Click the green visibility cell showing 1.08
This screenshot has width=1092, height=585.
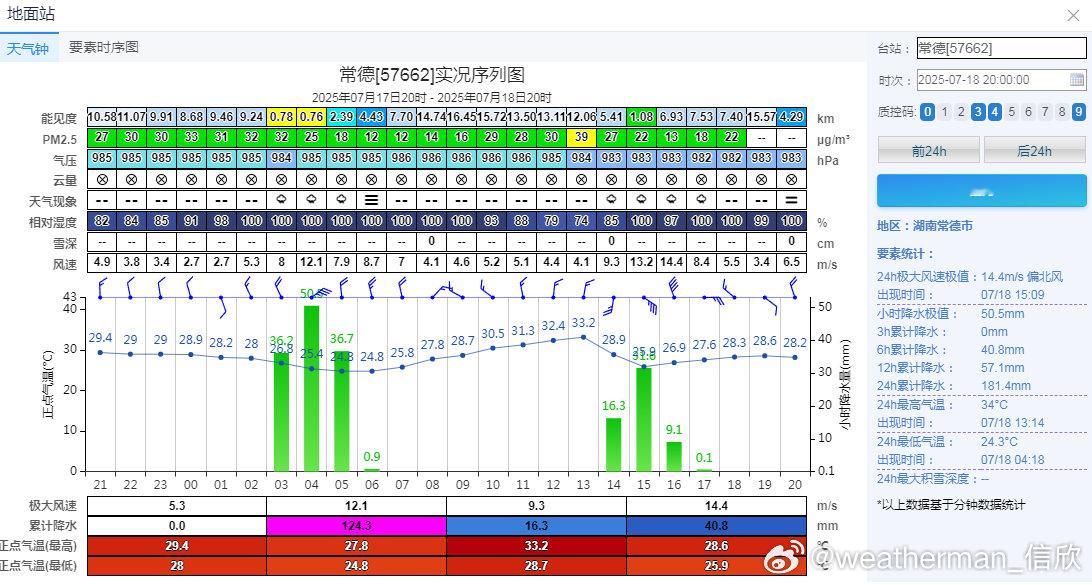pyautogui.click(x=641, y=117)
